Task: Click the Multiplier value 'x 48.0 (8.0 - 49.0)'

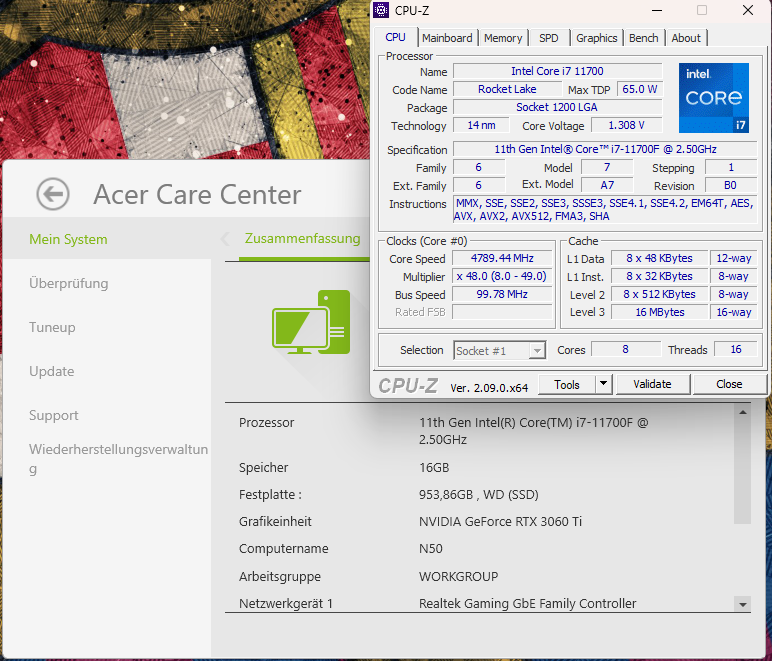Action: 502,277
